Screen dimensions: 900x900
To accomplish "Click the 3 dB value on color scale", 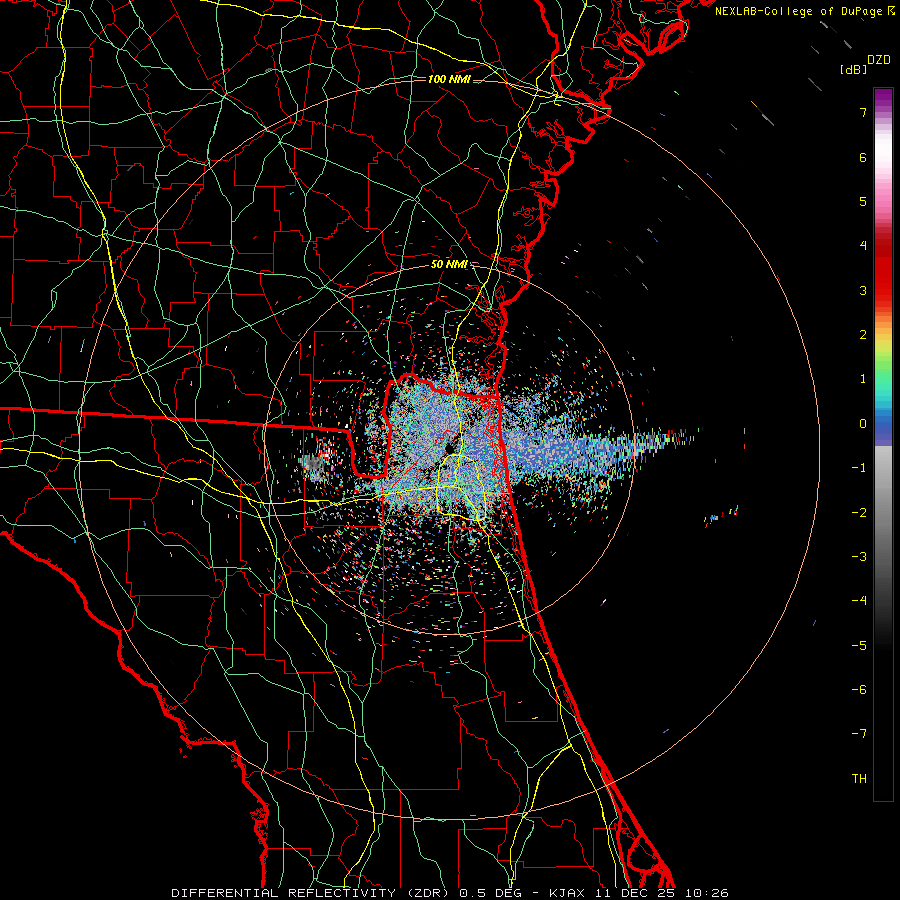I will click(x=863, y=290).
